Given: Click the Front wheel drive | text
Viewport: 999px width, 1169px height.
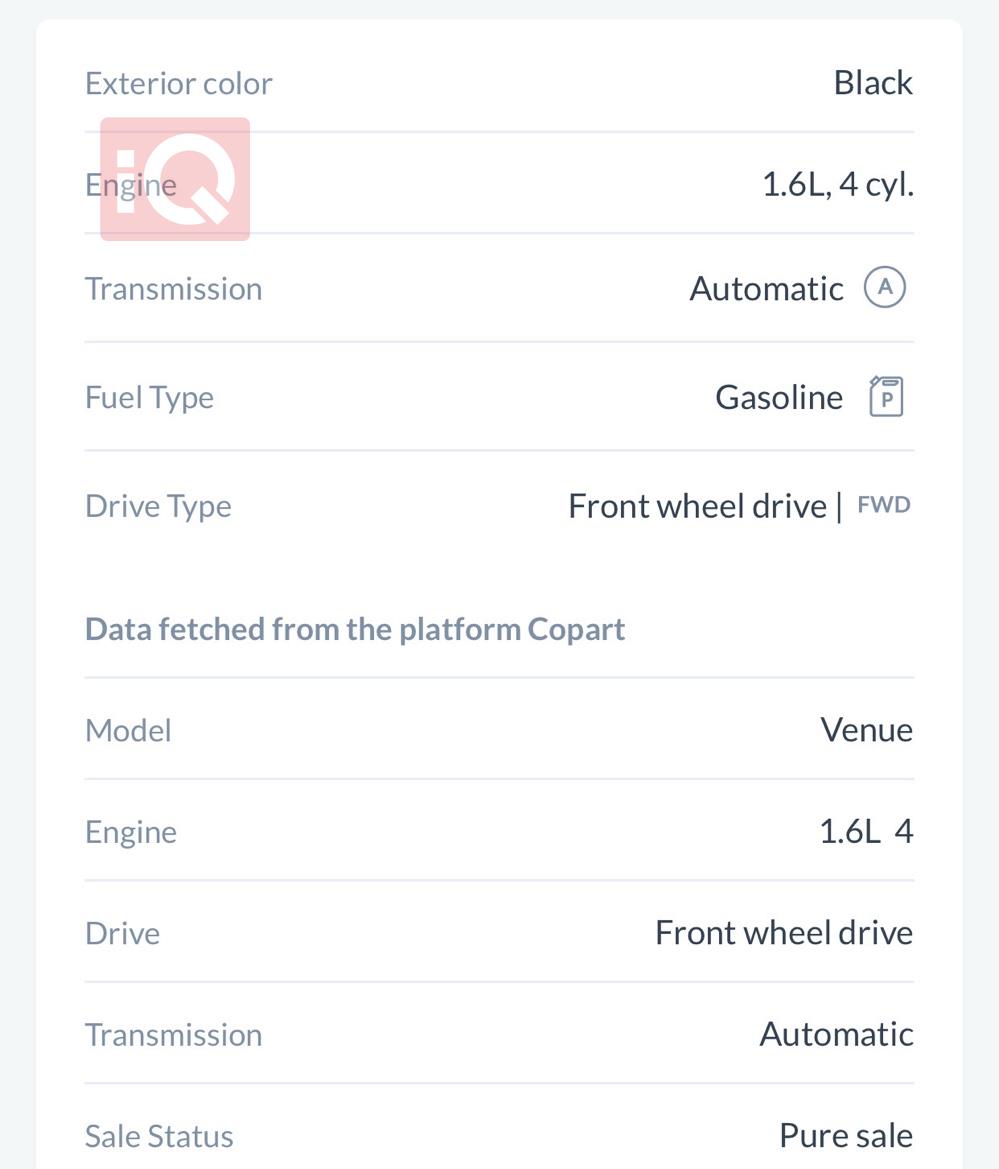Looking at the screenshot, I should click(704, 506).
